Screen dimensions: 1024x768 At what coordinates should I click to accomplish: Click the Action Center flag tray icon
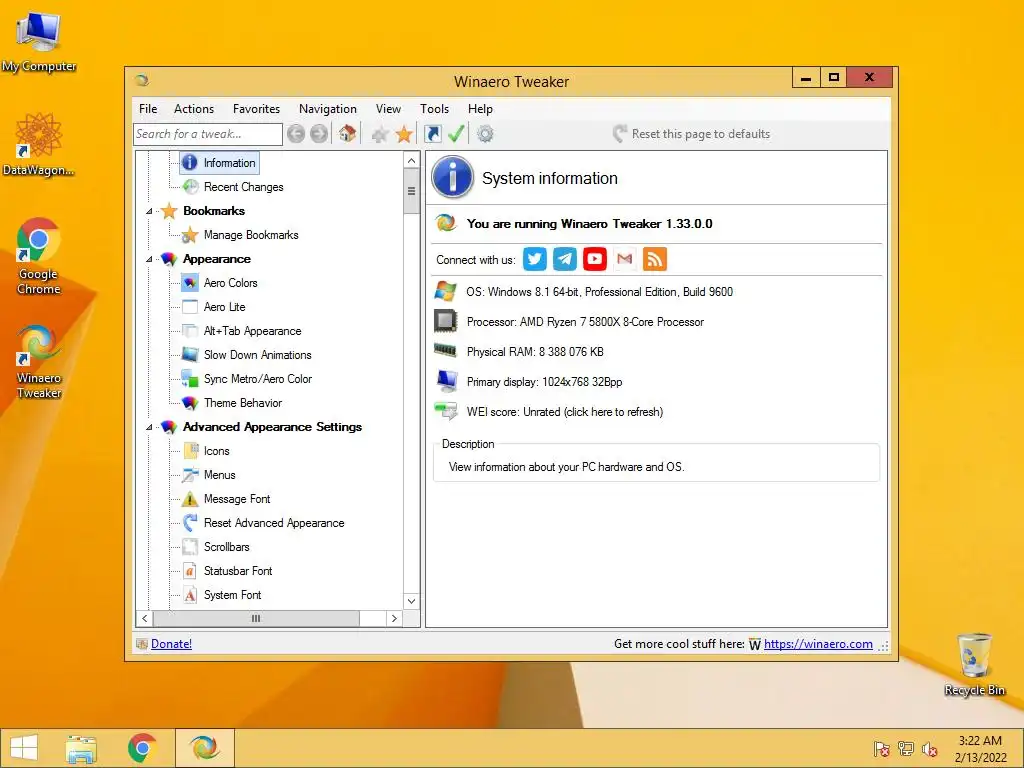tap(881, 749)
